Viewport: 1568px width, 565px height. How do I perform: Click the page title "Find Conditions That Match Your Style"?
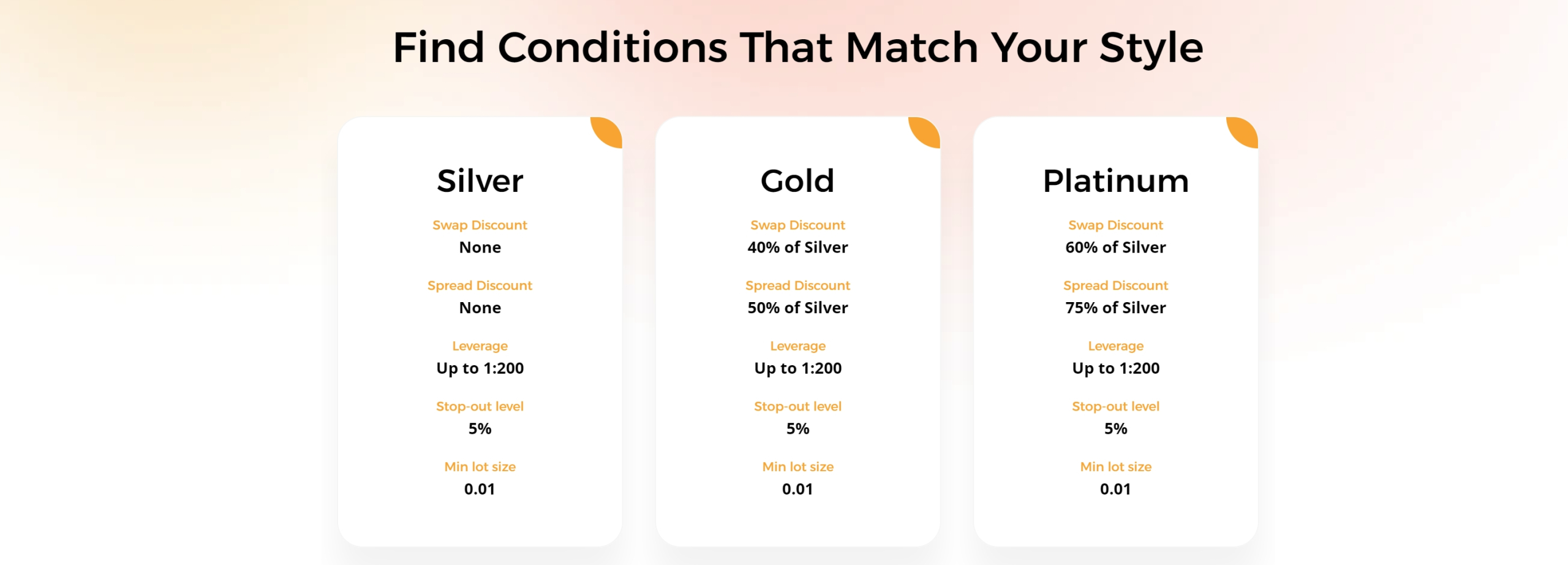797,47
